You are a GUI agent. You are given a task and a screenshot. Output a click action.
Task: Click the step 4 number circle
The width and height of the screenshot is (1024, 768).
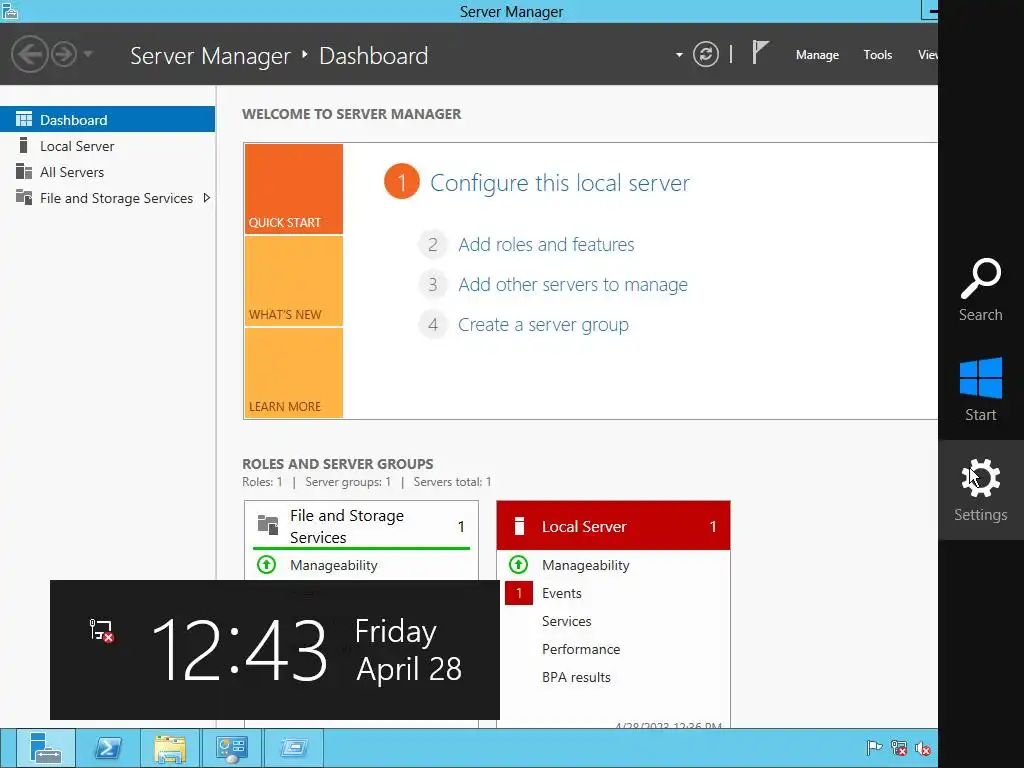point(432,325)
